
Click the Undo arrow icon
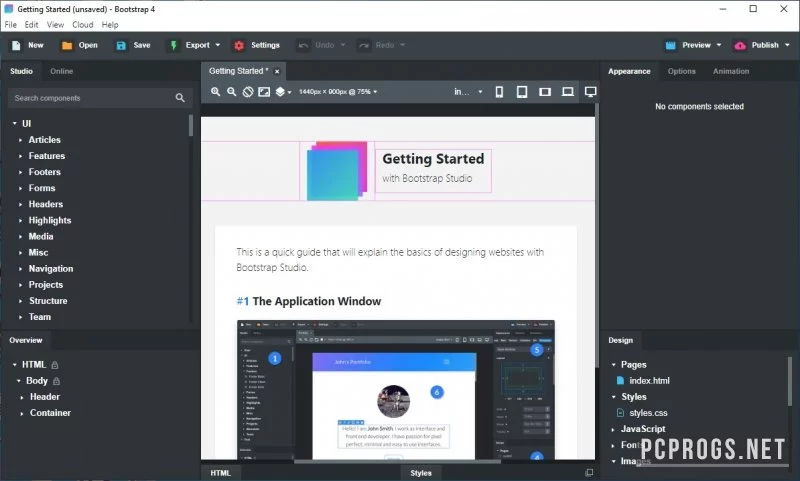pyautogui.click(x=303, y=45)
